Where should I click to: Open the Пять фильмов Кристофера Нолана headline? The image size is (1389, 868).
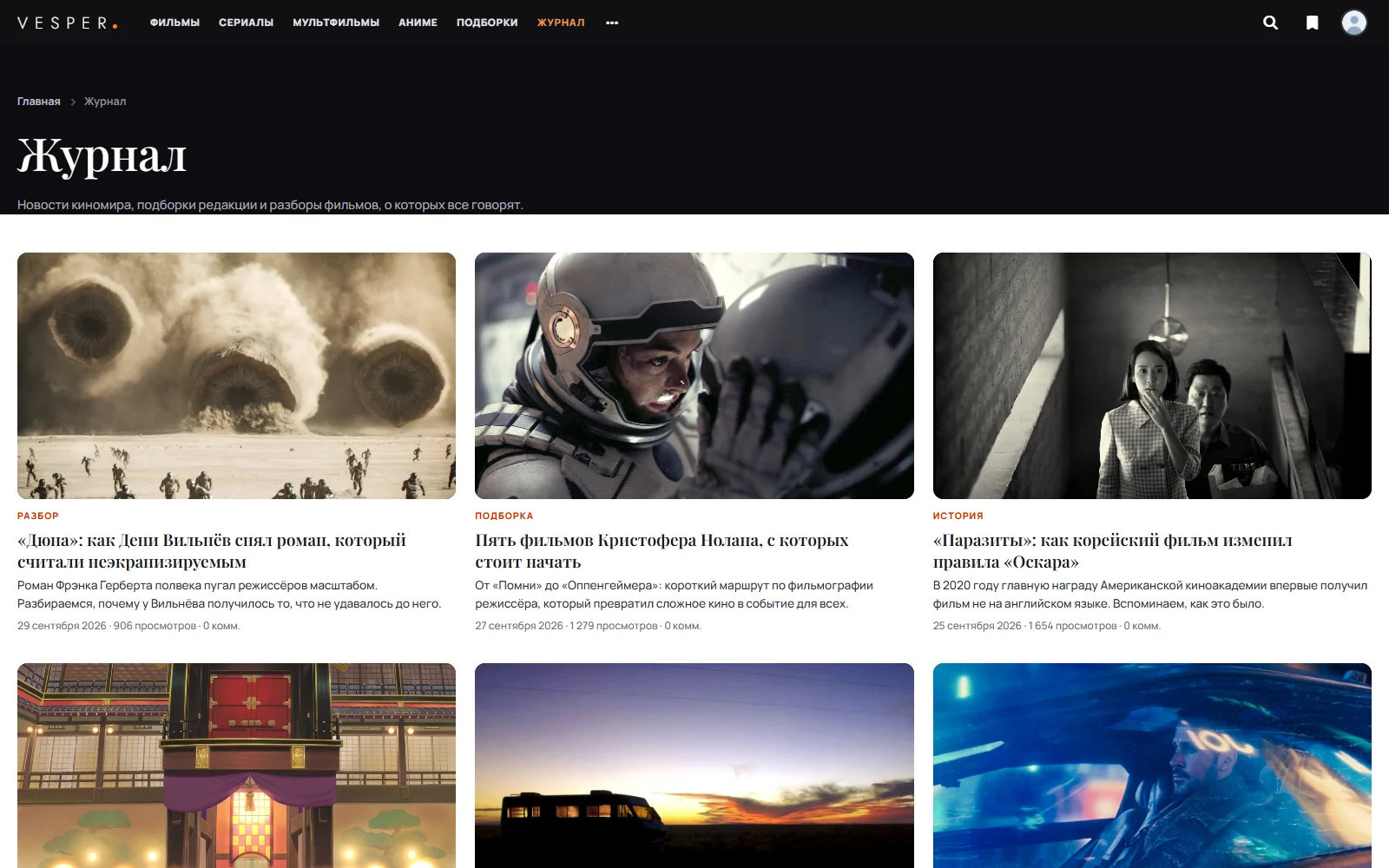coord(662,551)
